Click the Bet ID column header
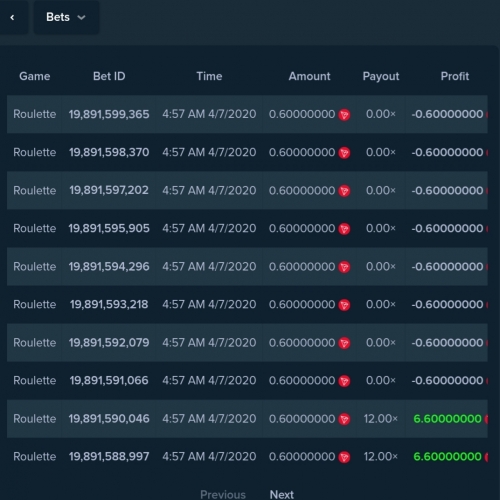 tap(109, 76)
